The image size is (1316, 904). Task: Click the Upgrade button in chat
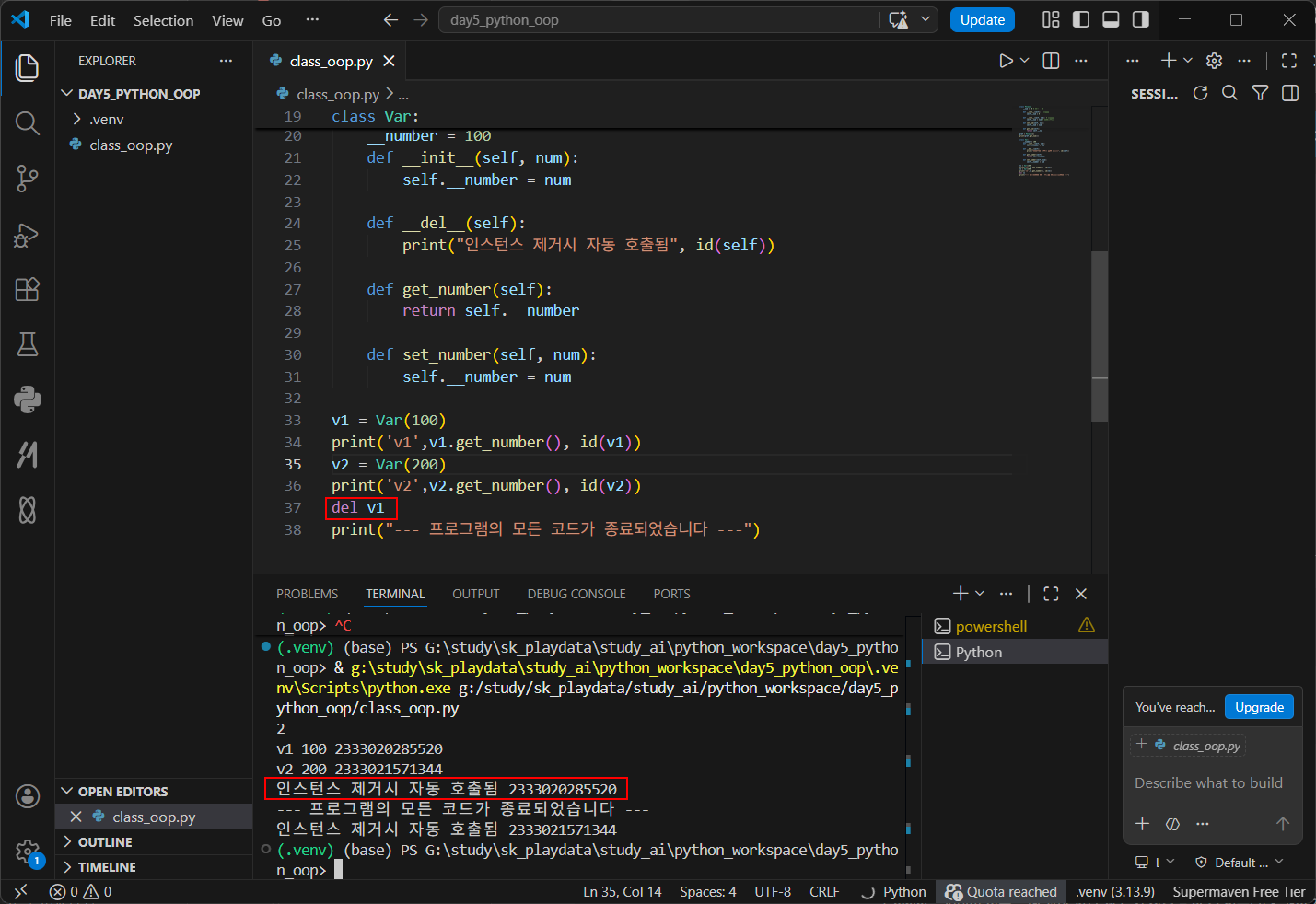point(1259,707)
